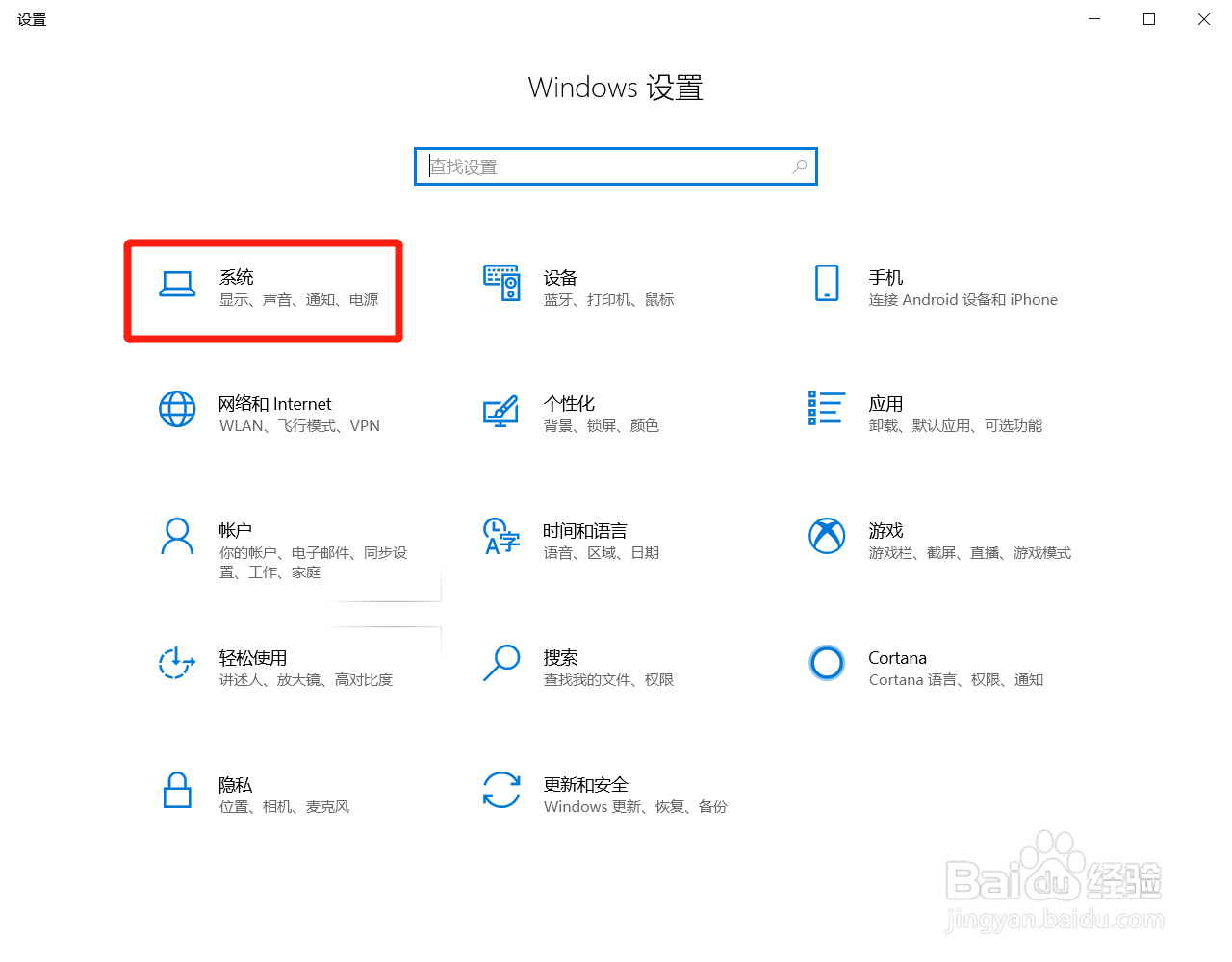Open the 更新和安全 refresh arrows icon
The image size is (1232, 962).
[501, 790]
